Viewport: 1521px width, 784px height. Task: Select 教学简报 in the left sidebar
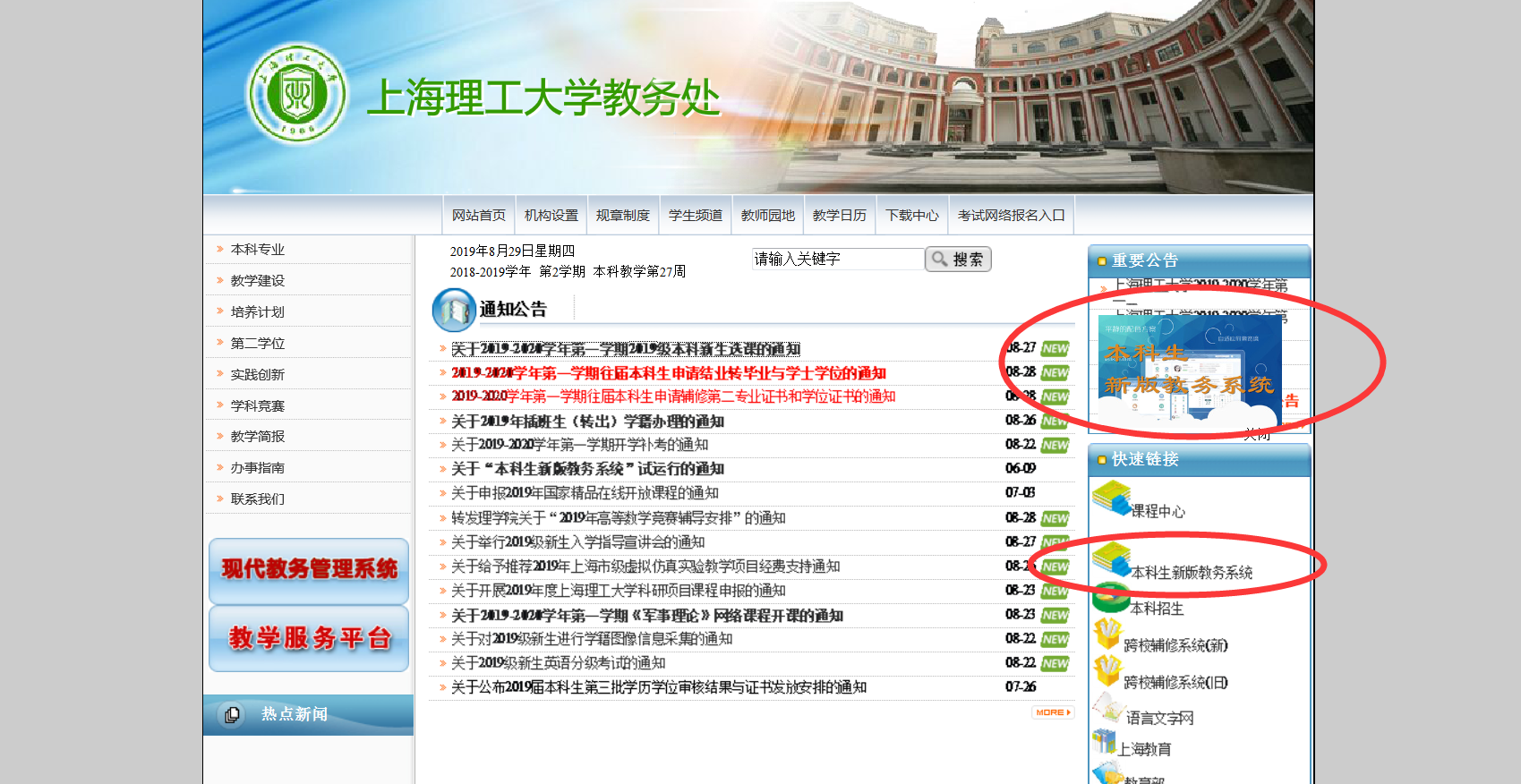pyautogui.click(x=258, y=437)
